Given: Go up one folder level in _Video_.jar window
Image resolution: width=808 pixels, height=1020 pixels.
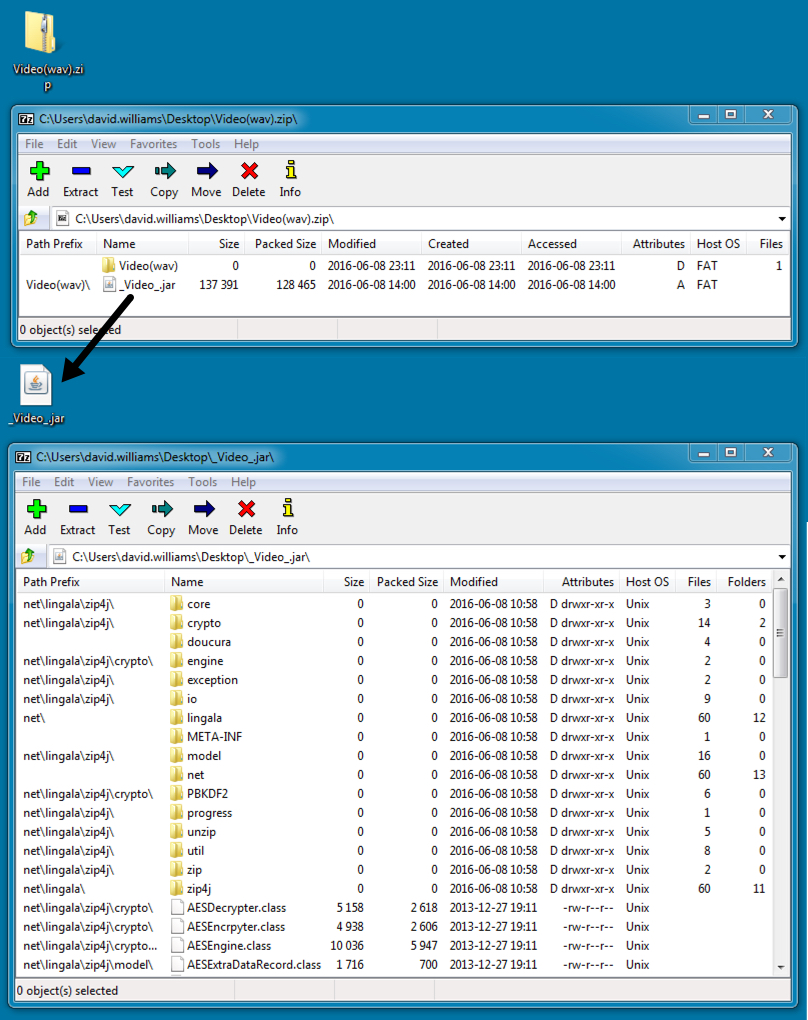Looking at the screenshot, I should [31, 556].
